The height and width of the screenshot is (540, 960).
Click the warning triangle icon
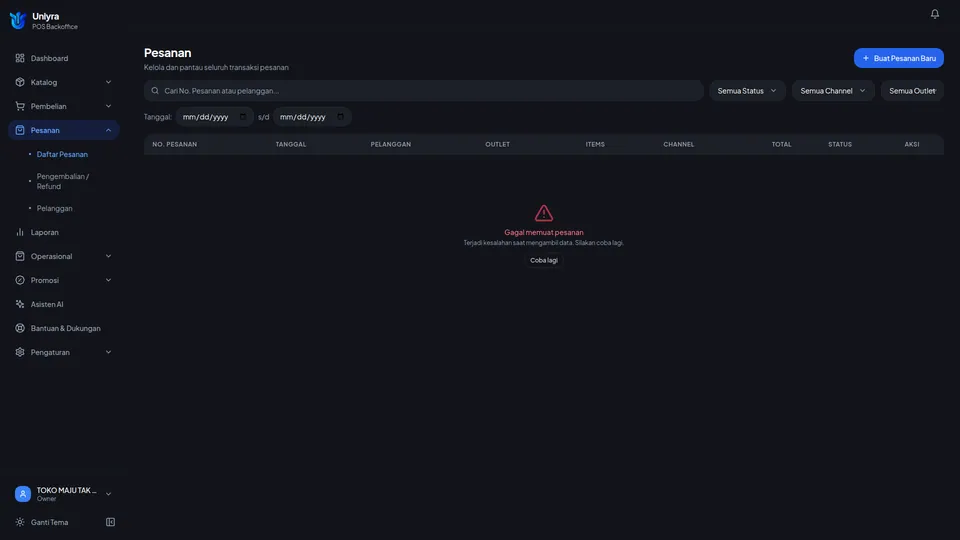click(x=544, y=213)
